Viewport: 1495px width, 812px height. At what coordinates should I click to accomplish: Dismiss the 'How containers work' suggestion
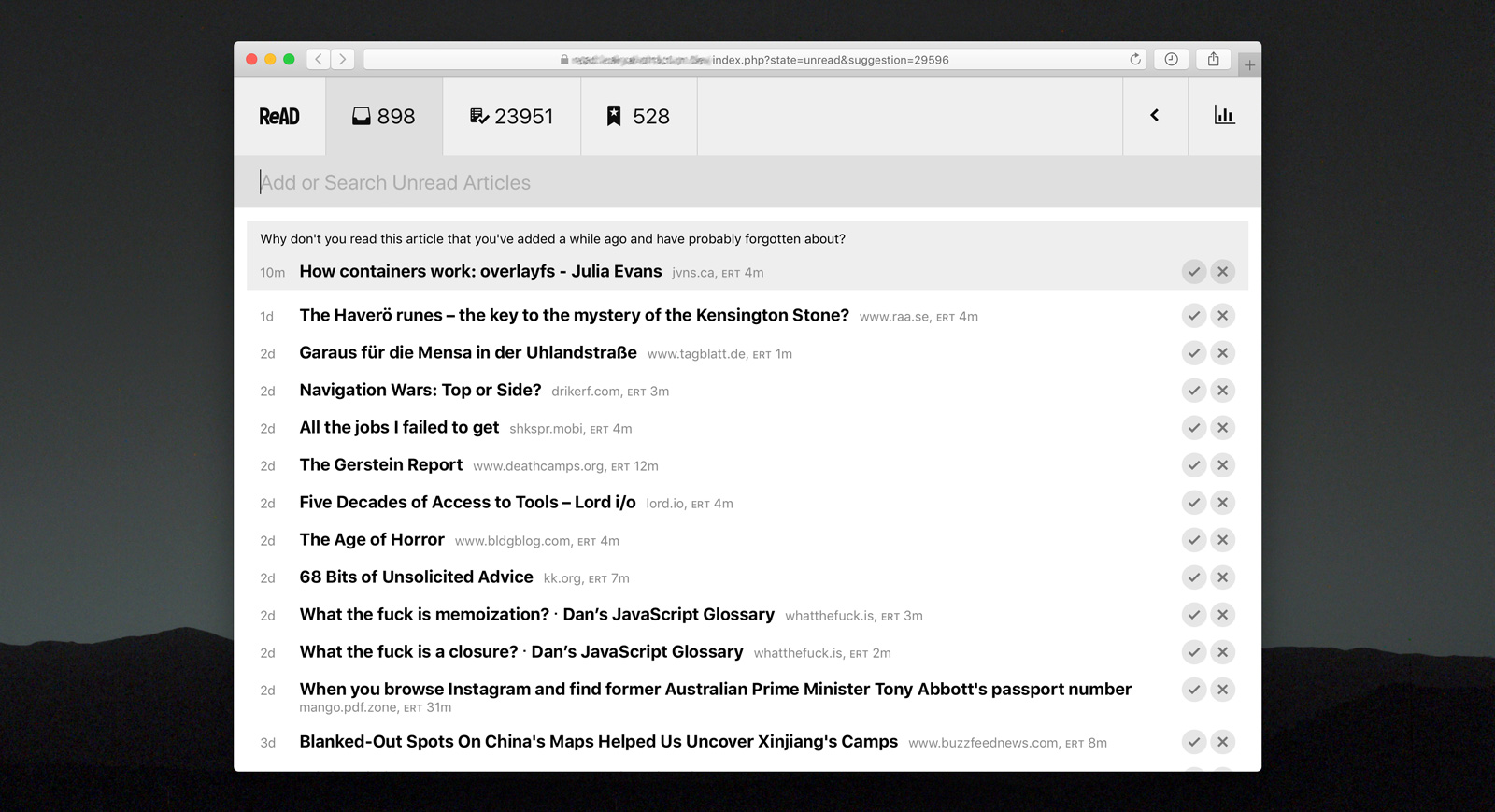click(1222, 272)
